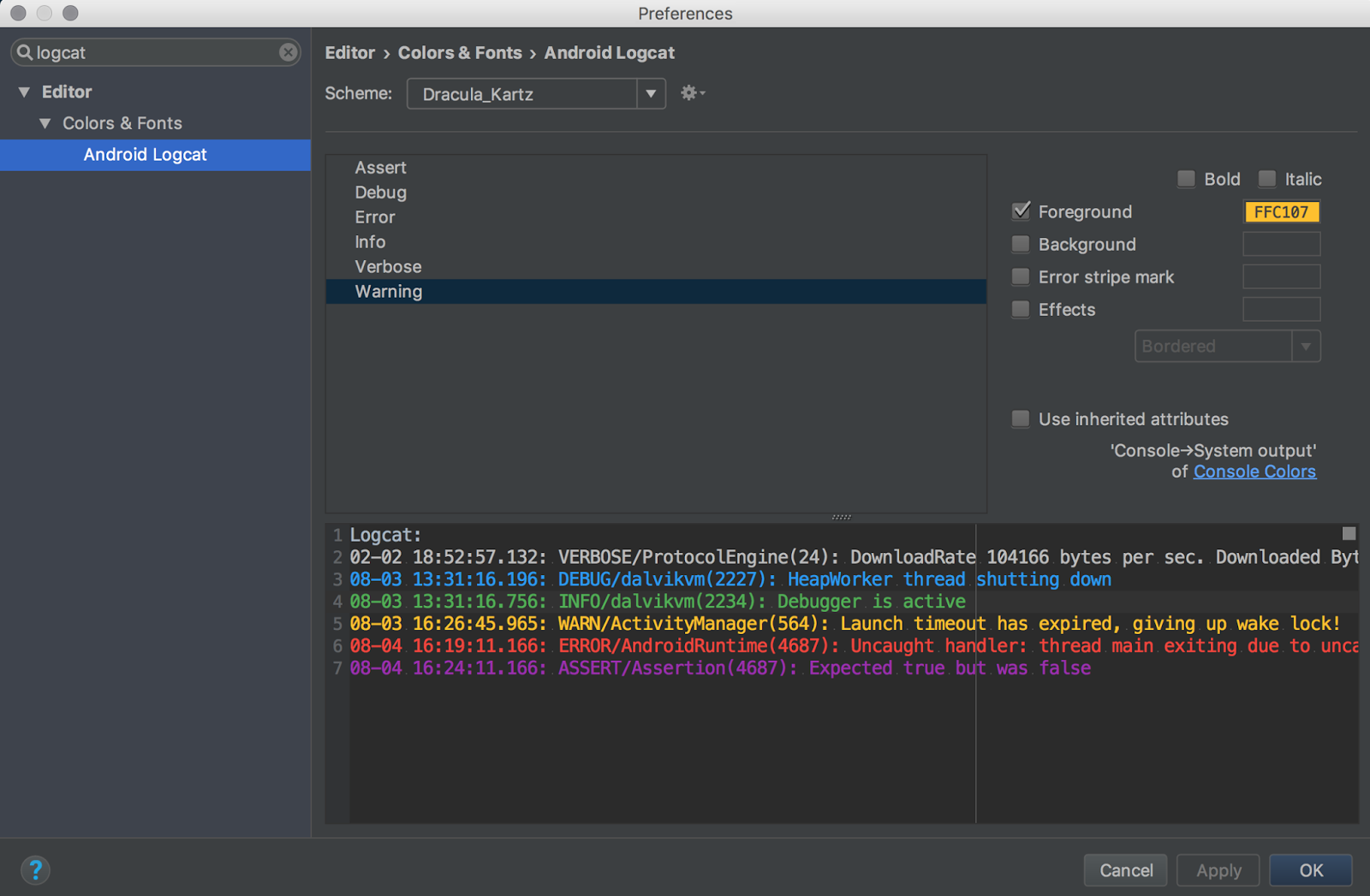Clear the logcat search query

pos(288,52)
